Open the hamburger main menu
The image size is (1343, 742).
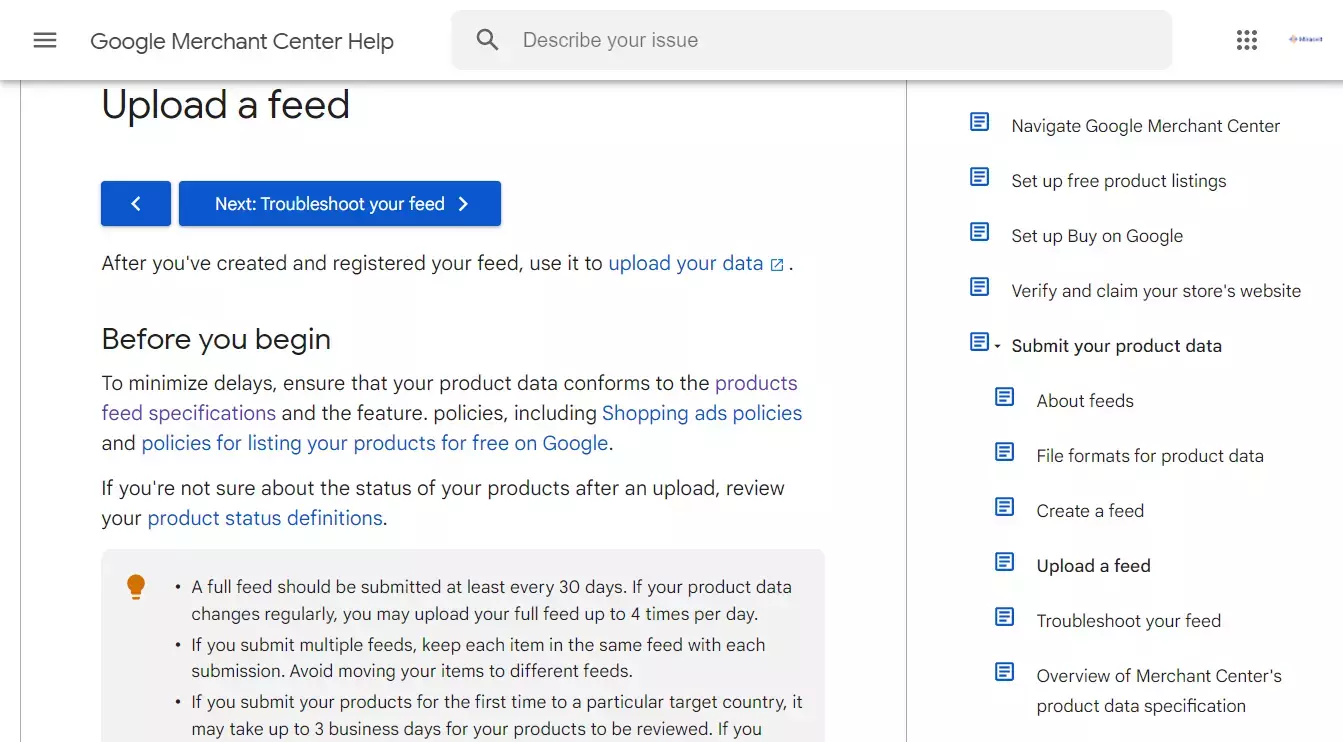pos(45,40)
